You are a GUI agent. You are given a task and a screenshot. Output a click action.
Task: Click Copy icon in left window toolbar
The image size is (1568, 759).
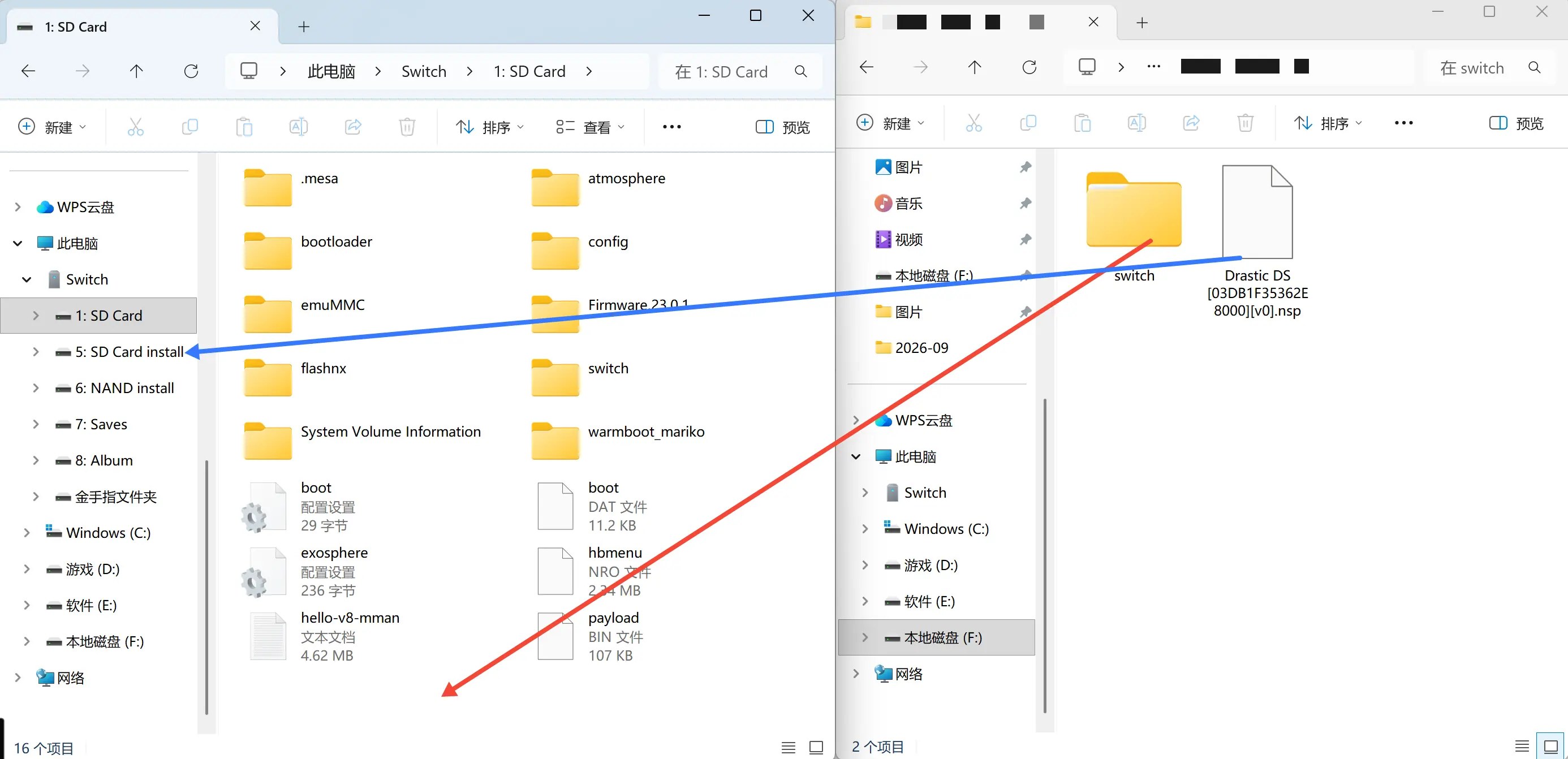[190, 127]
